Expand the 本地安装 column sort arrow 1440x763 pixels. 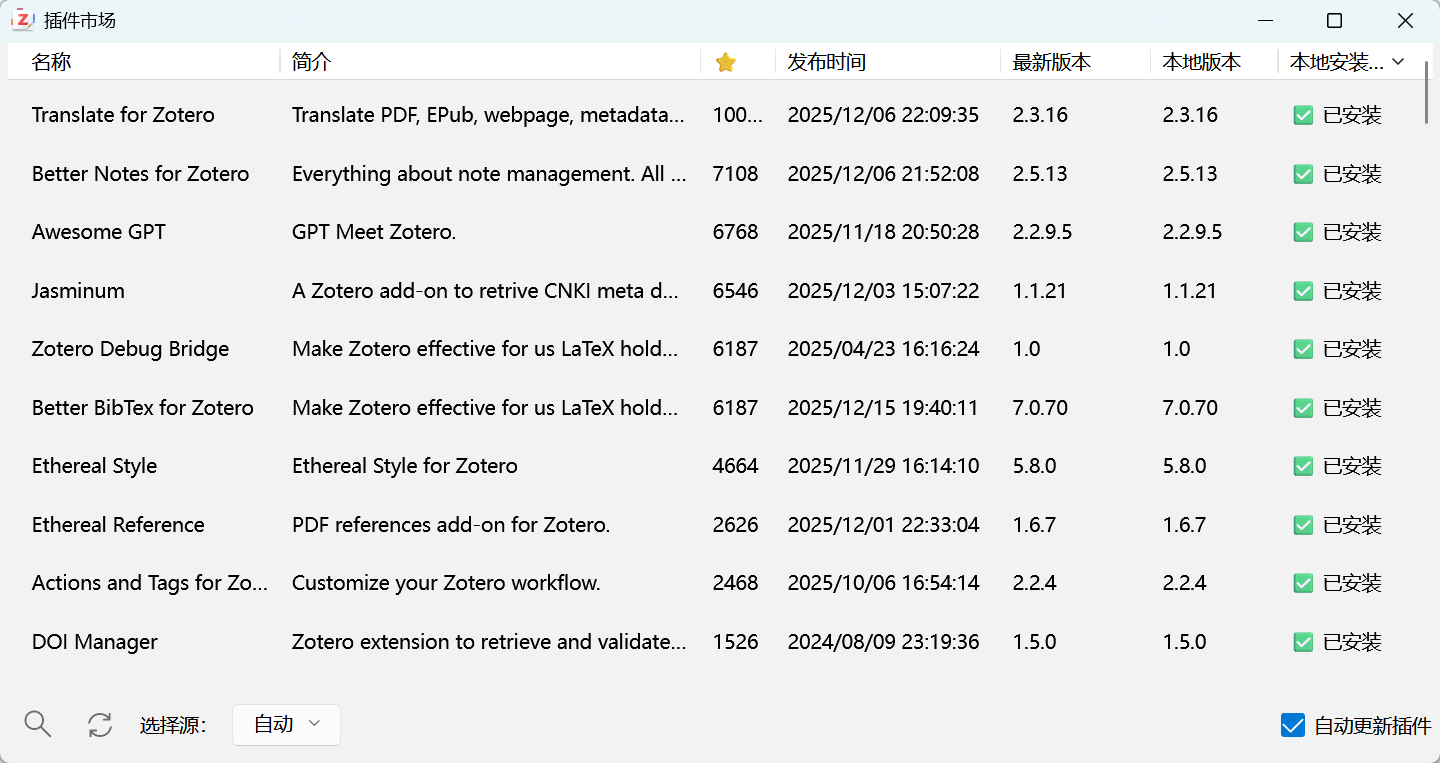coord(1398,62)
